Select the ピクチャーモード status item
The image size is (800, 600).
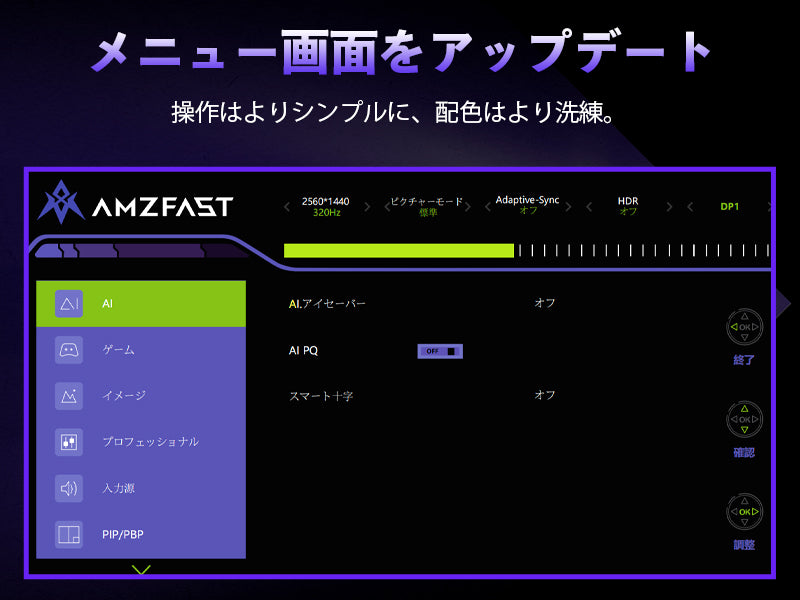[427, 206]
